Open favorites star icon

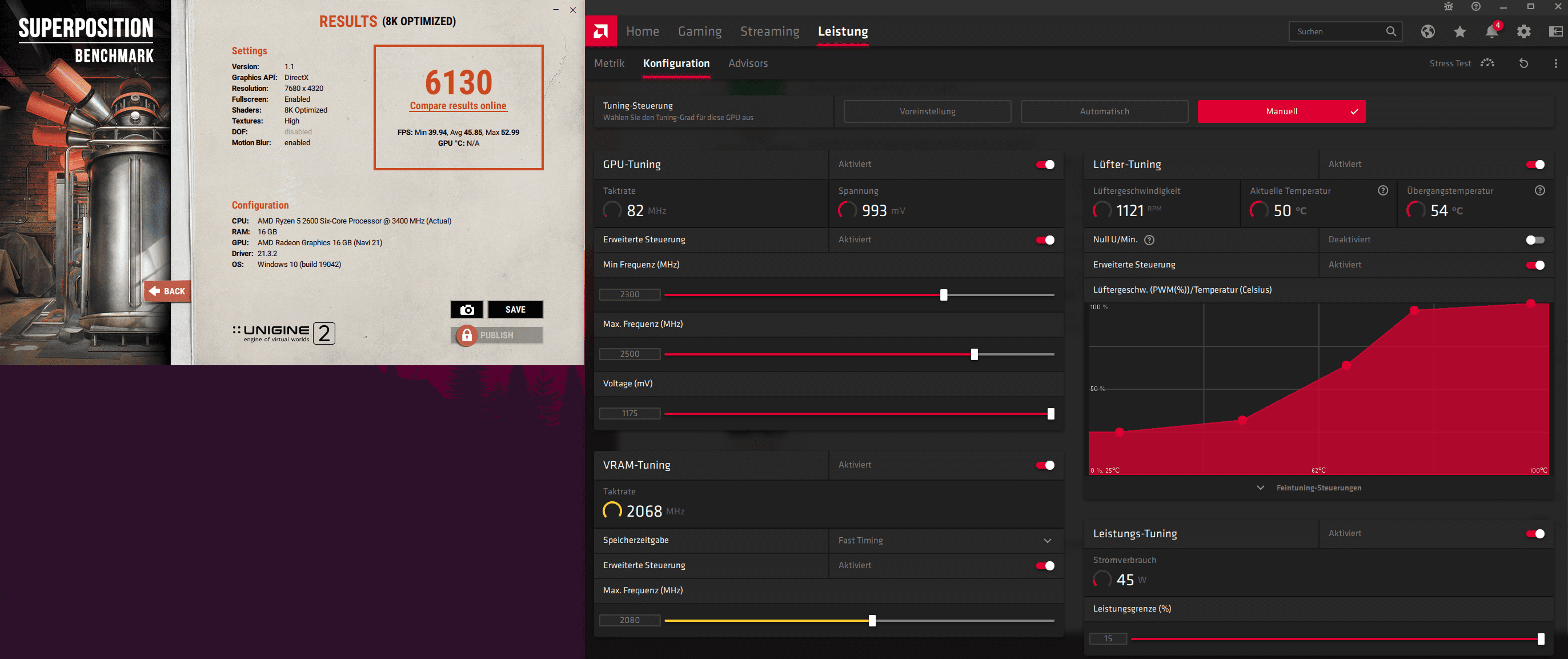pyautogui.click(x=1459, y=31)
